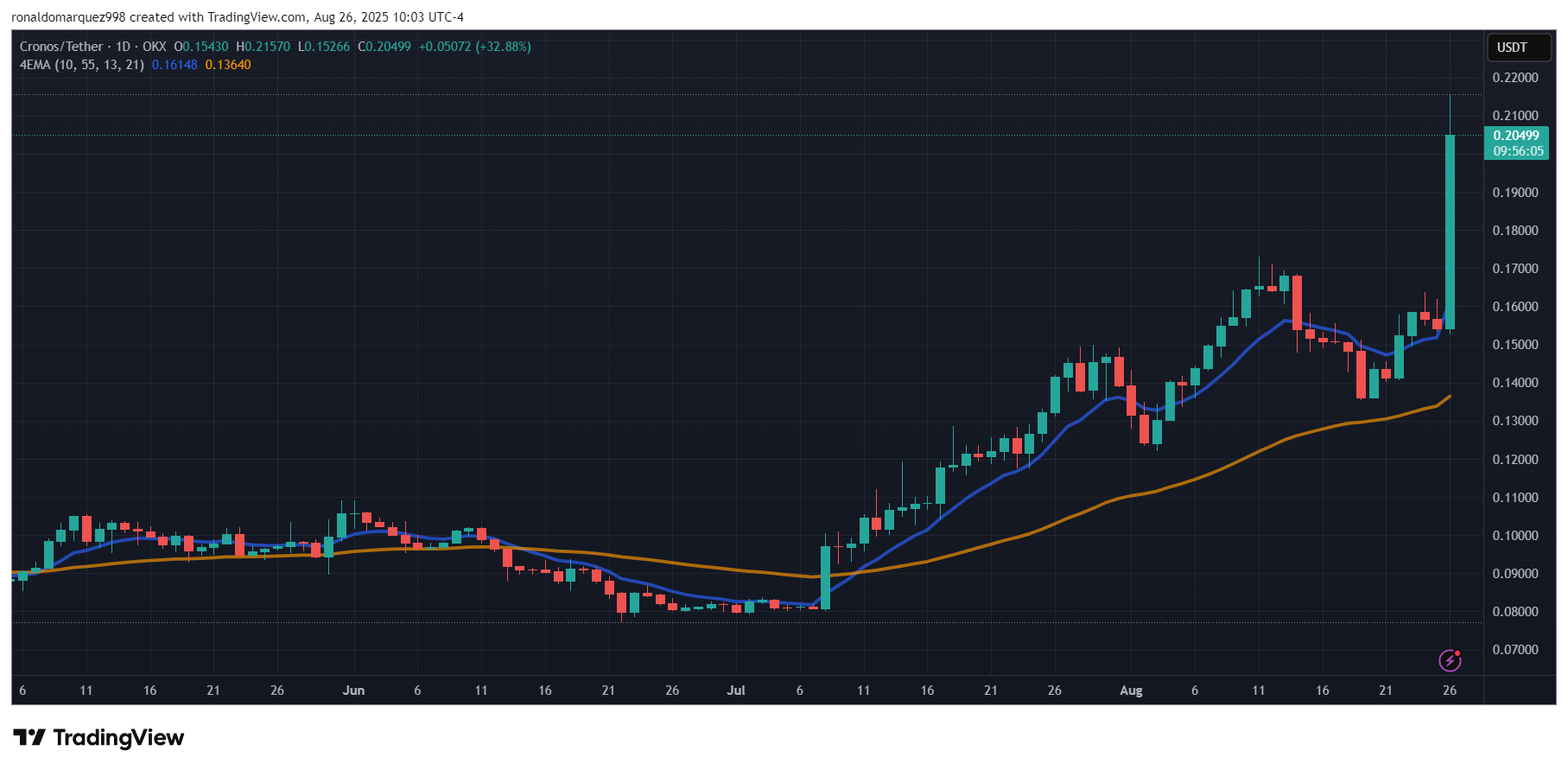Click the orange EMA value 0.13640
1568x770 pixels.
[x=228, y=65]
